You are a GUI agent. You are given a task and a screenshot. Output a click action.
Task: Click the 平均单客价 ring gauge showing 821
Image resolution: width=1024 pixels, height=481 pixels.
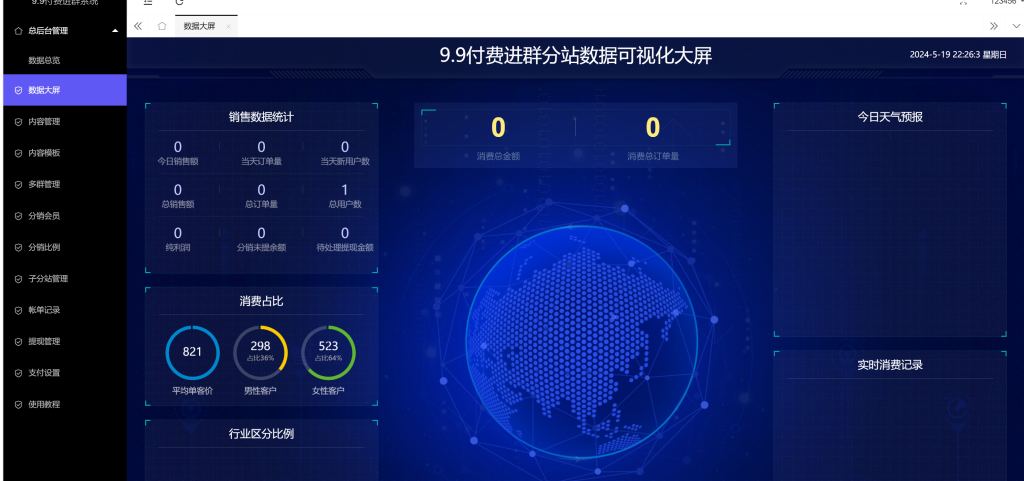192,352
